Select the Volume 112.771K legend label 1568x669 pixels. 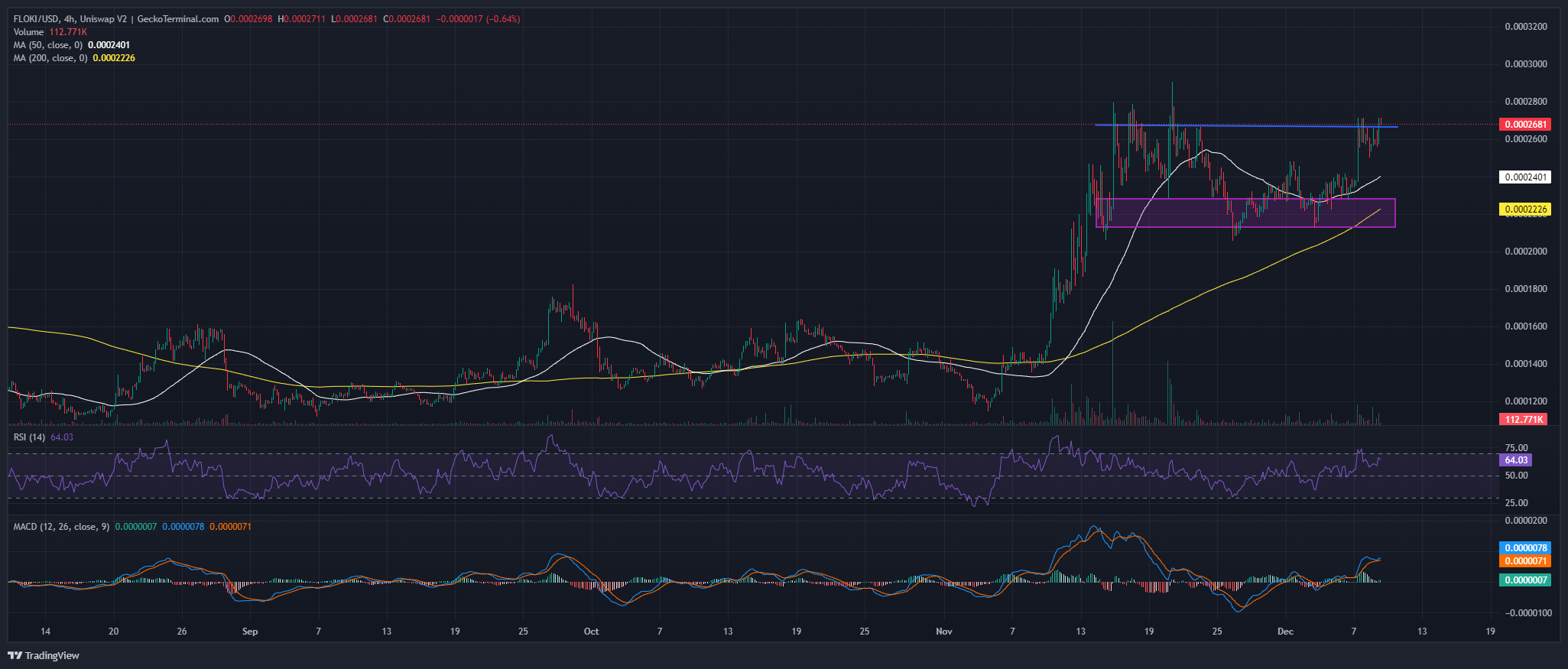pos(50,32)
